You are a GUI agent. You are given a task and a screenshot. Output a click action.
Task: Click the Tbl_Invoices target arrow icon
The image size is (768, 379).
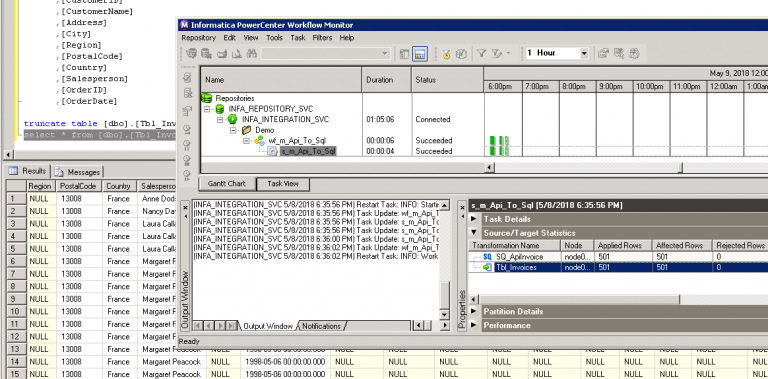pos(487,267)
